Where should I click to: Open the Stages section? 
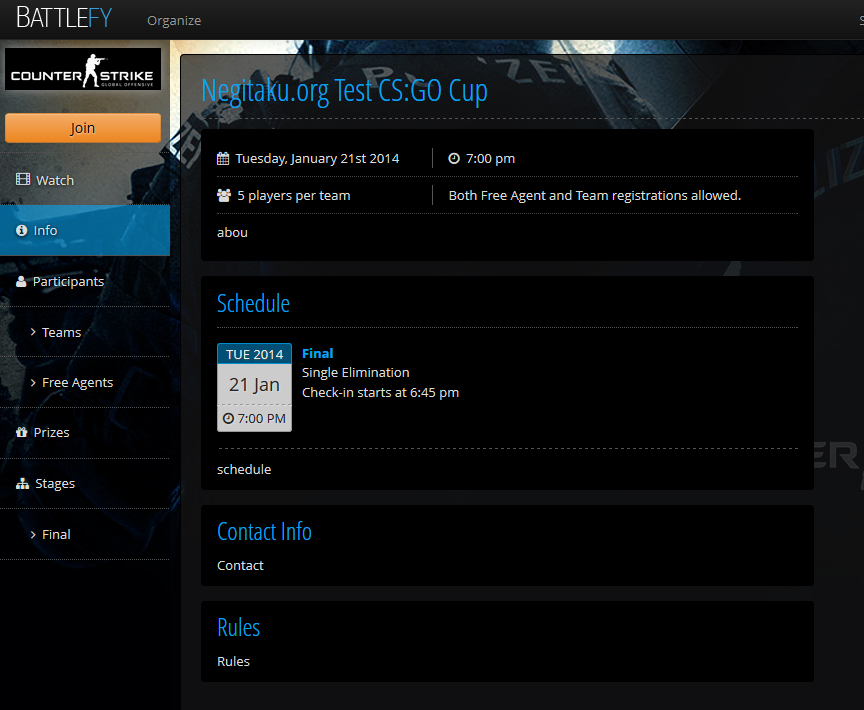(x=85, y=483)
